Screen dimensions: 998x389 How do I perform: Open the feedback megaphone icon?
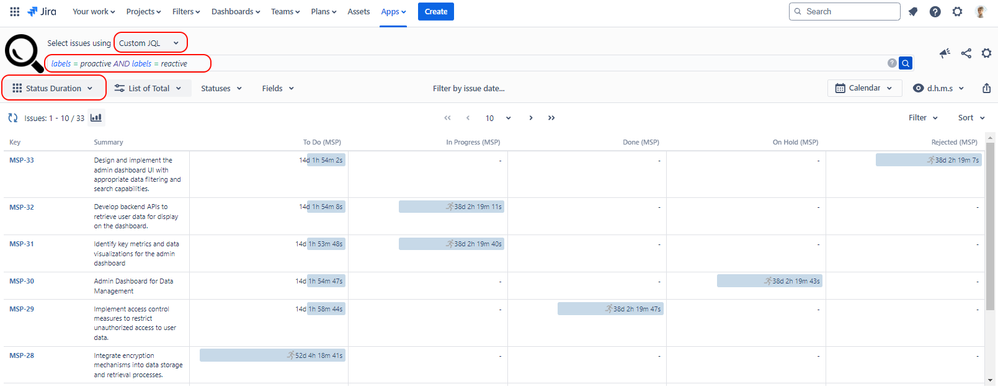click(945, 53)
